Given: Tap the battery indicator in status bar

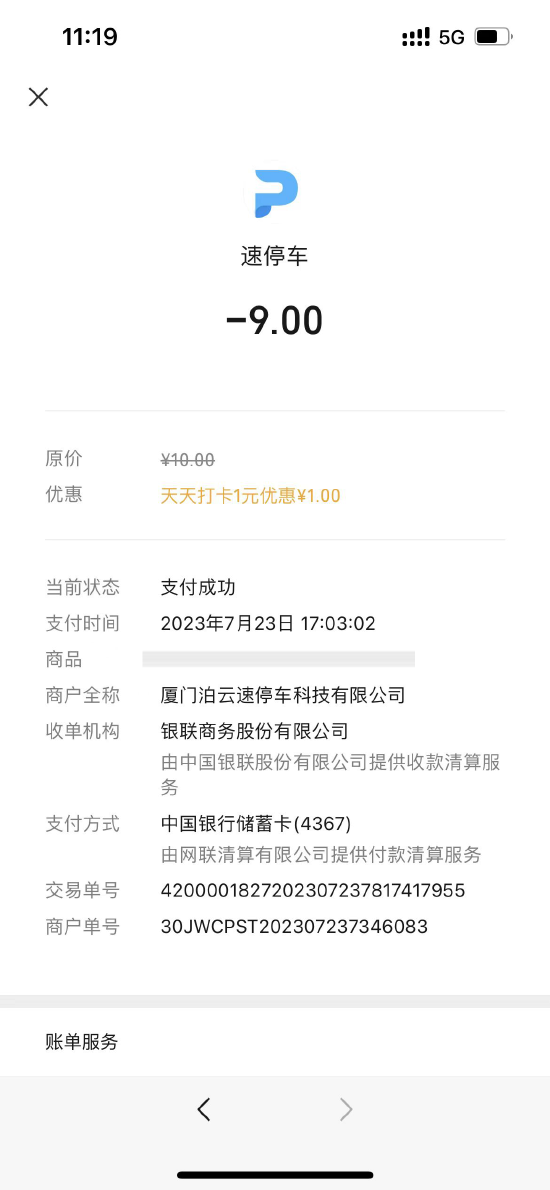Looking at the screenshot, I should pos(494,36).
